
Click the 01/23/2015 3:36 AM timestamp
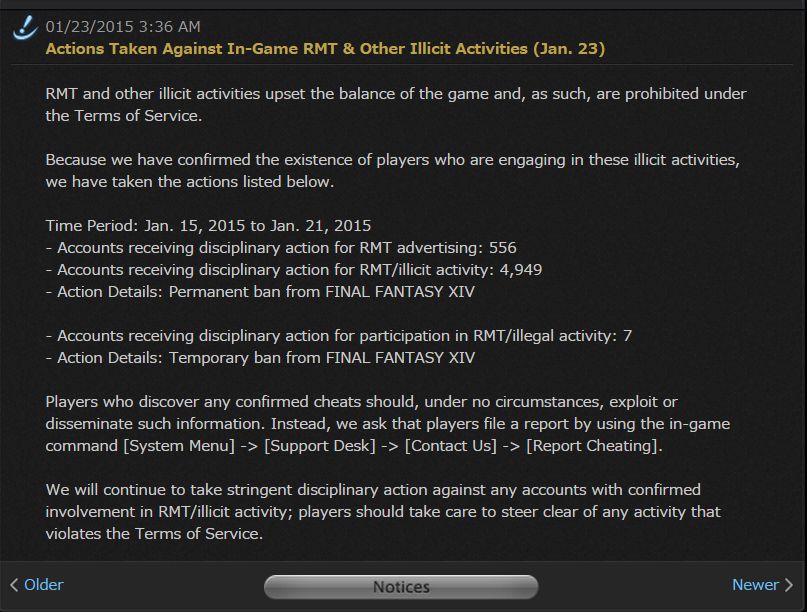click(123, 27)
